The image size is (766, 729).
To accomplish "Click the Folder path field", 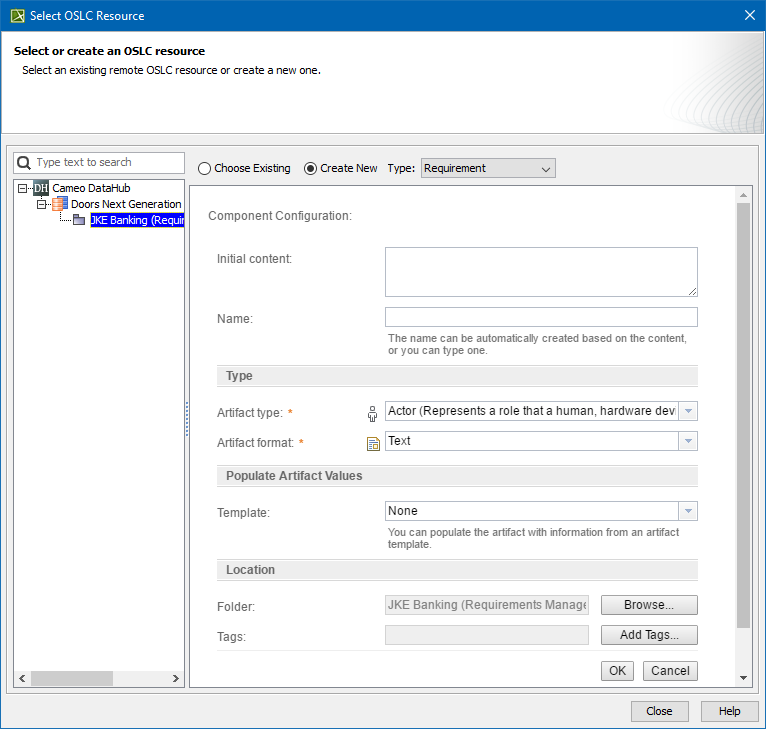I will (487, 605).
